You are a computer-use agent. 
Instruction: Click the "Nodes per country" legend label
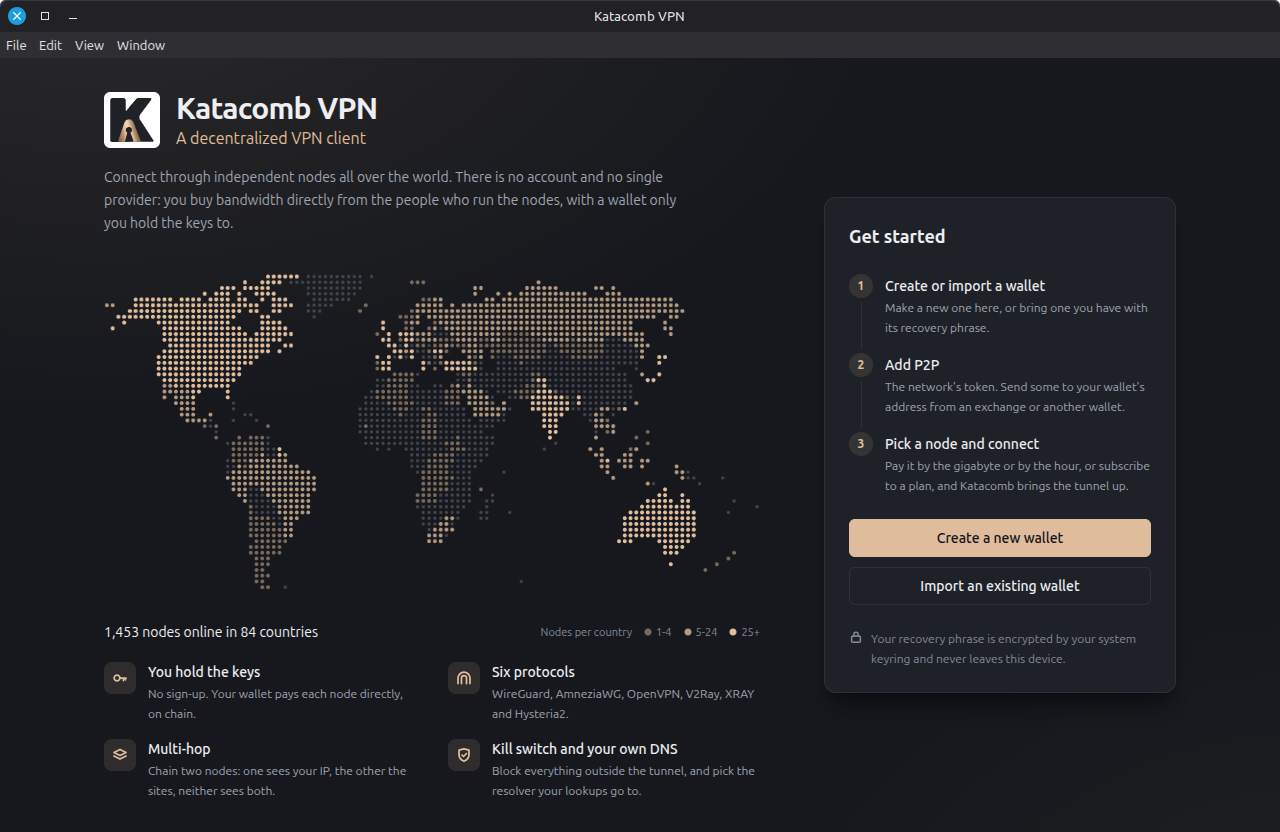(x=586, y=632)
